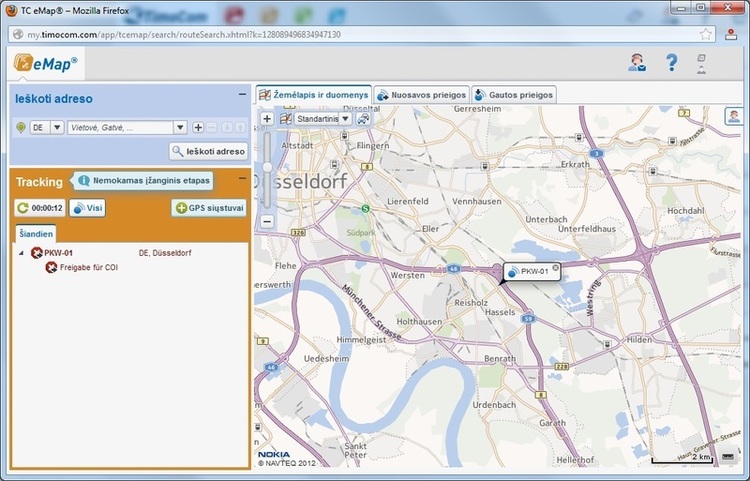Open the help question mark icon
Viewport: 750px width, 481px height.
click(672, 63)
